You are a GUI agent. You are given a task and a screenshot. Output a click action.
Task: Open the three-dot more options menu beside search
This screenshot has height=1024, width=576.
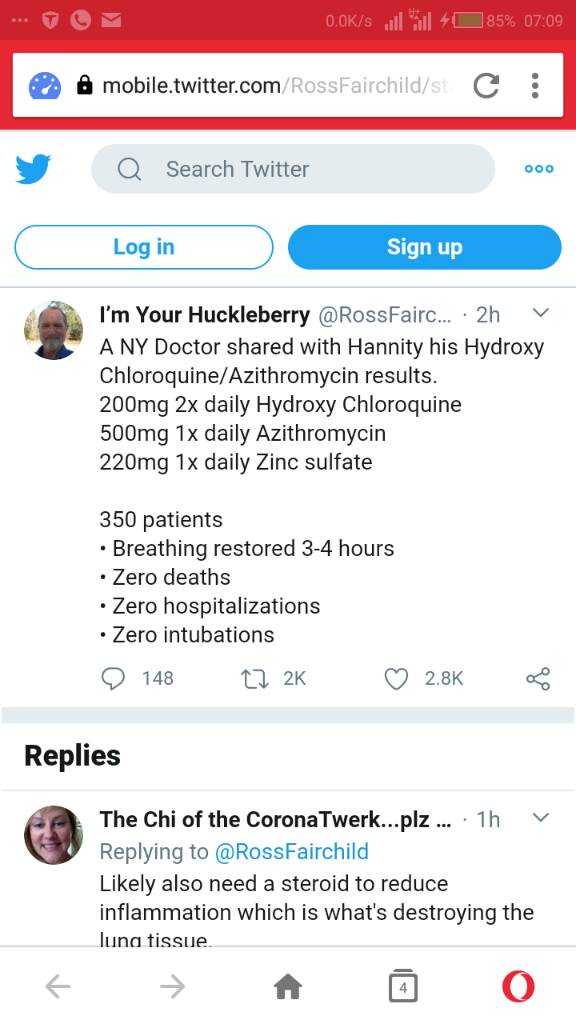click(539, 169)
